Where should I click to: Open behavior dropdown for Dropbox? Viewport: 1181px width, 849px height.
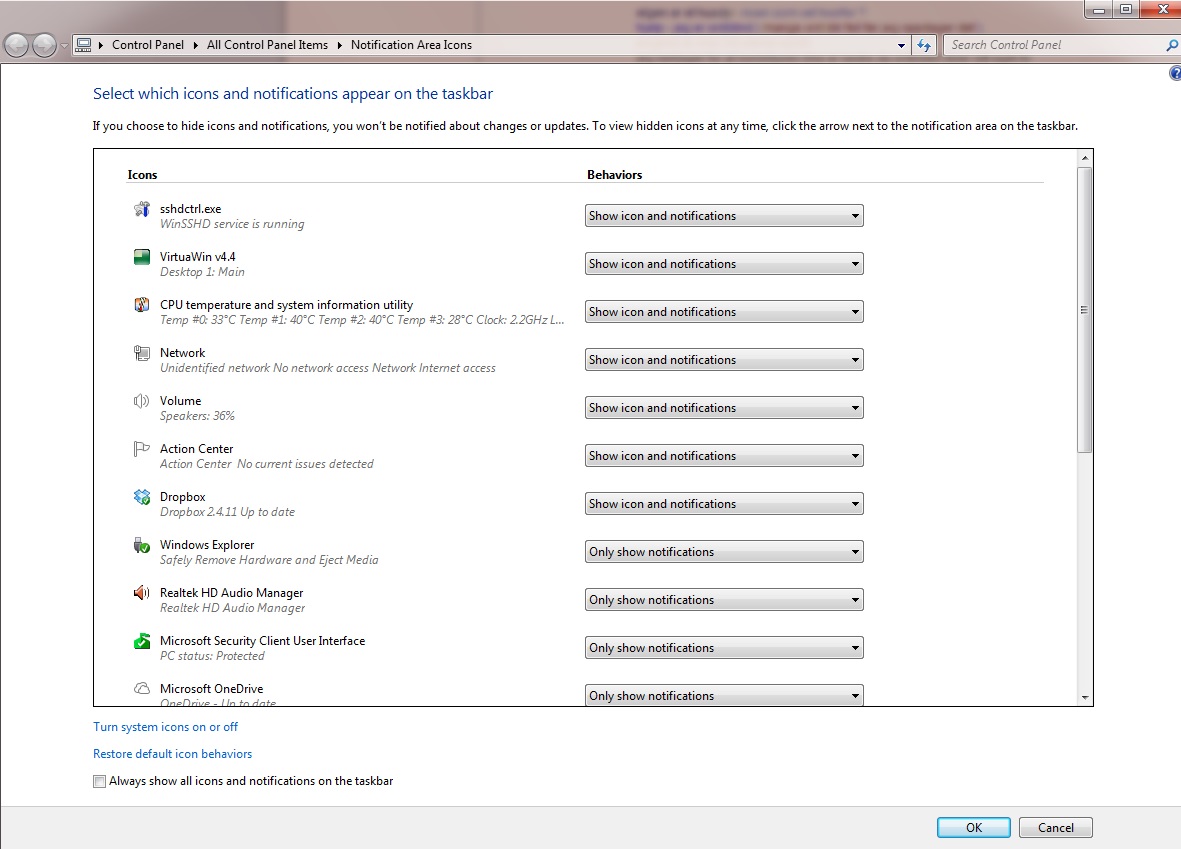click(x=724, y=504)
